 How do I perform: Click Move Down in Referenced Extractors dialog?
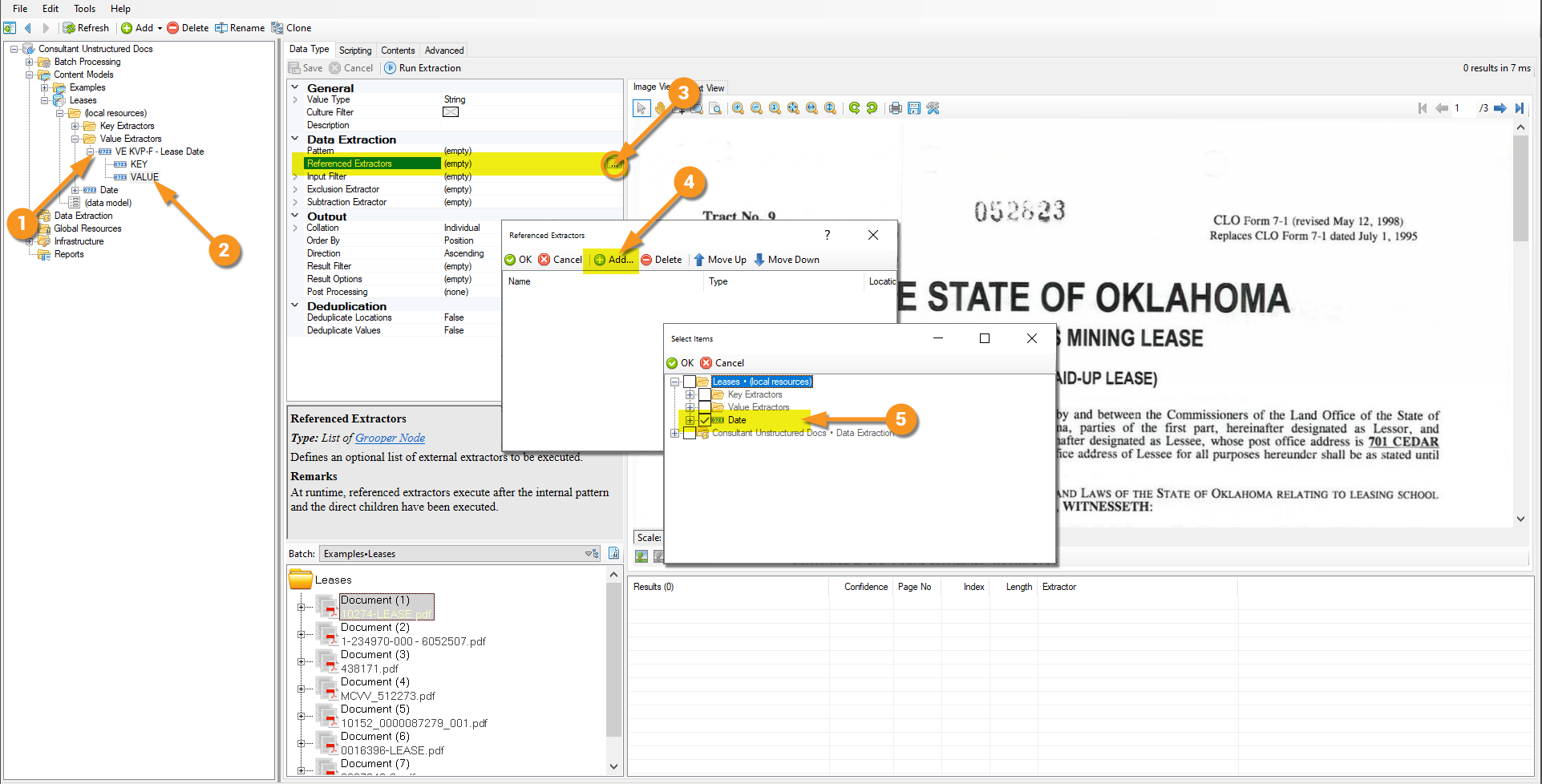pyautogui.click(x=786, y=260)
